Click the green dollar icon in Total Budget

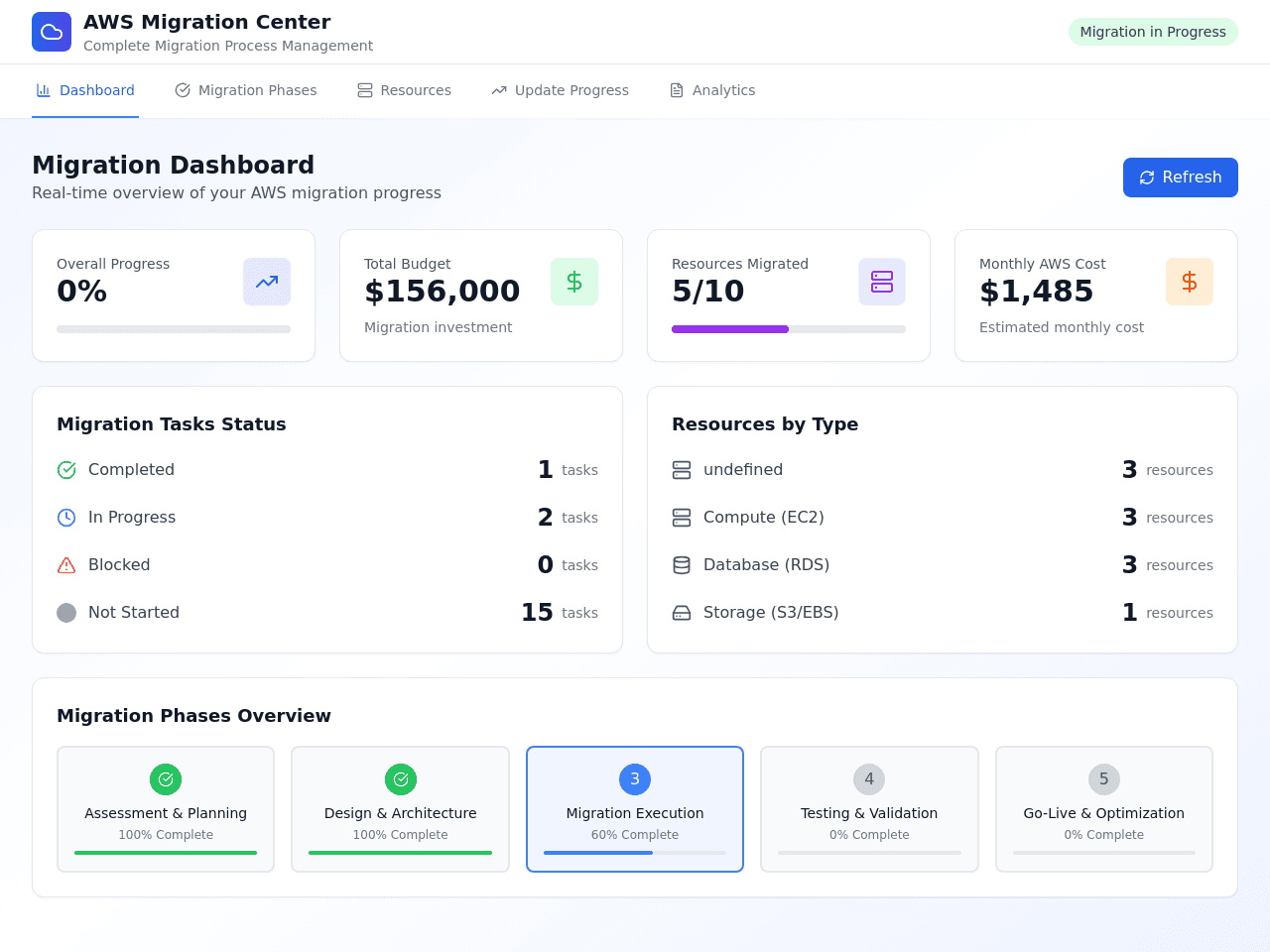pyautogui.click(x=574, y=282)
